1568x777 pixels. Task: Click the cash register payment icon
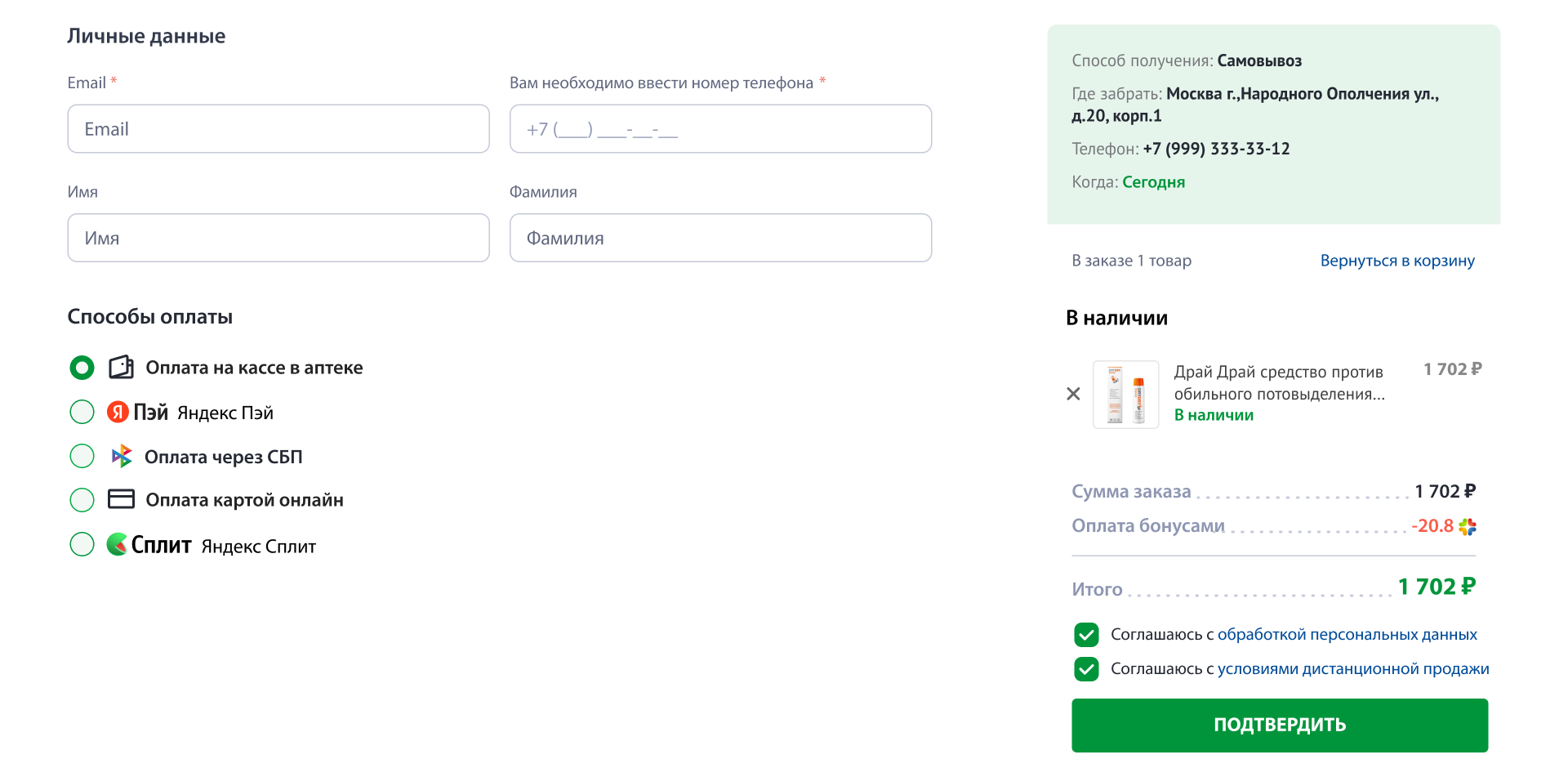pyautogui.click(x=121, y=368)
